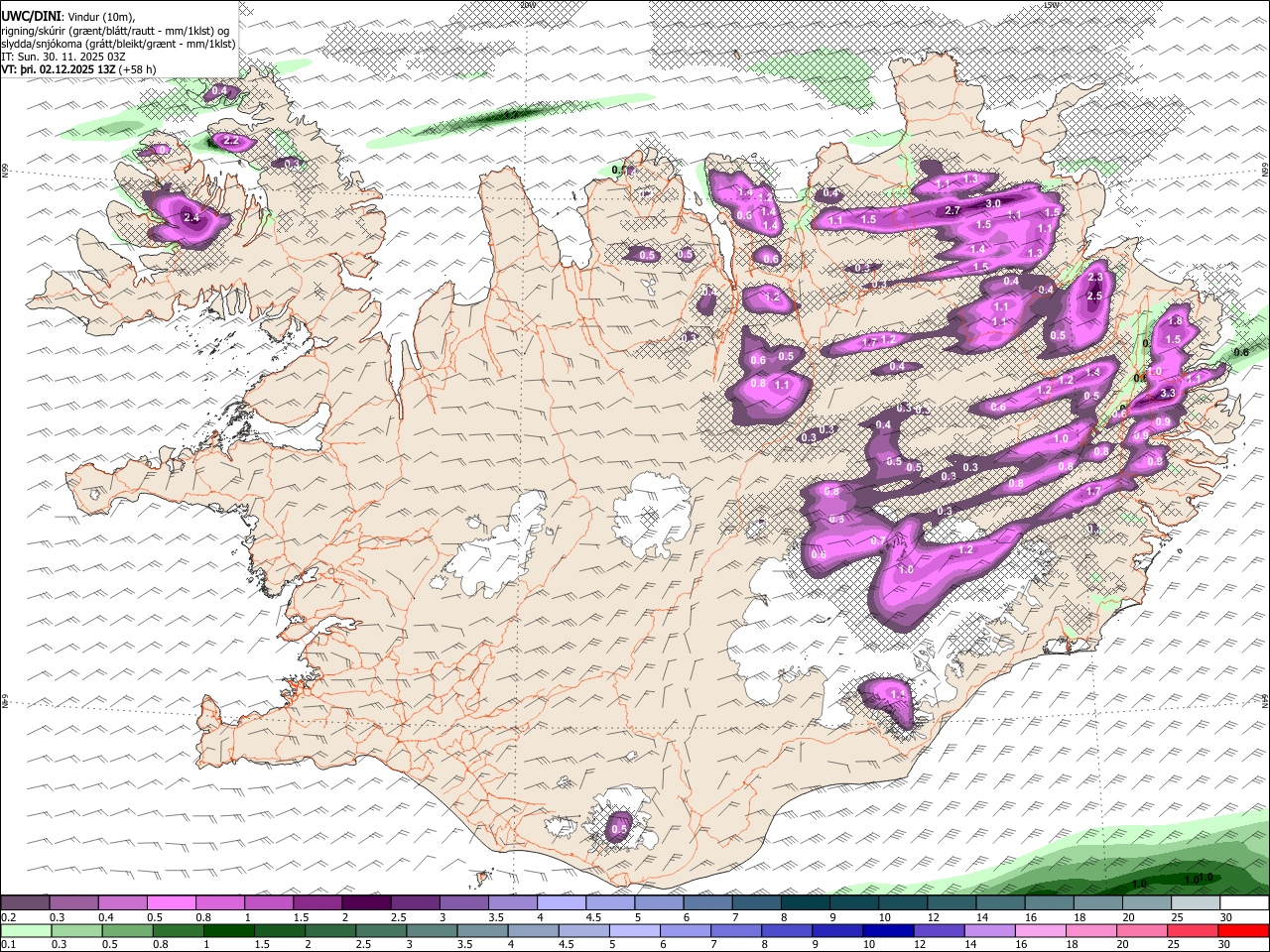
Task: Select the bottom-row pink swatch starting at 18
Action: click(1091, 931)
